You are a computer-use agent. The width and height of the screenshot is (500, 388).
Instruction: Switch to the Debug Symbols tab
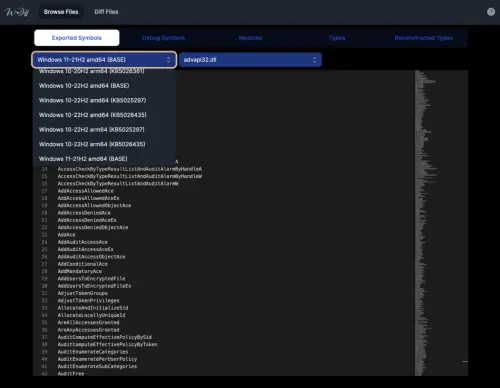tap(163, 38)
